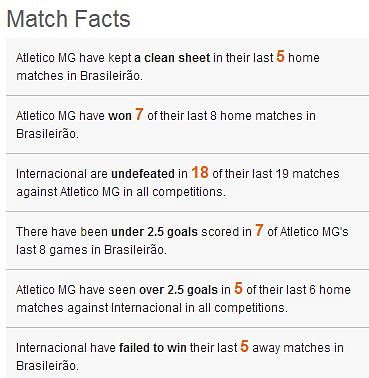Click the orange 5 in over 2.5 goals row
The image size is (369, 378).
tap(238, 289)
